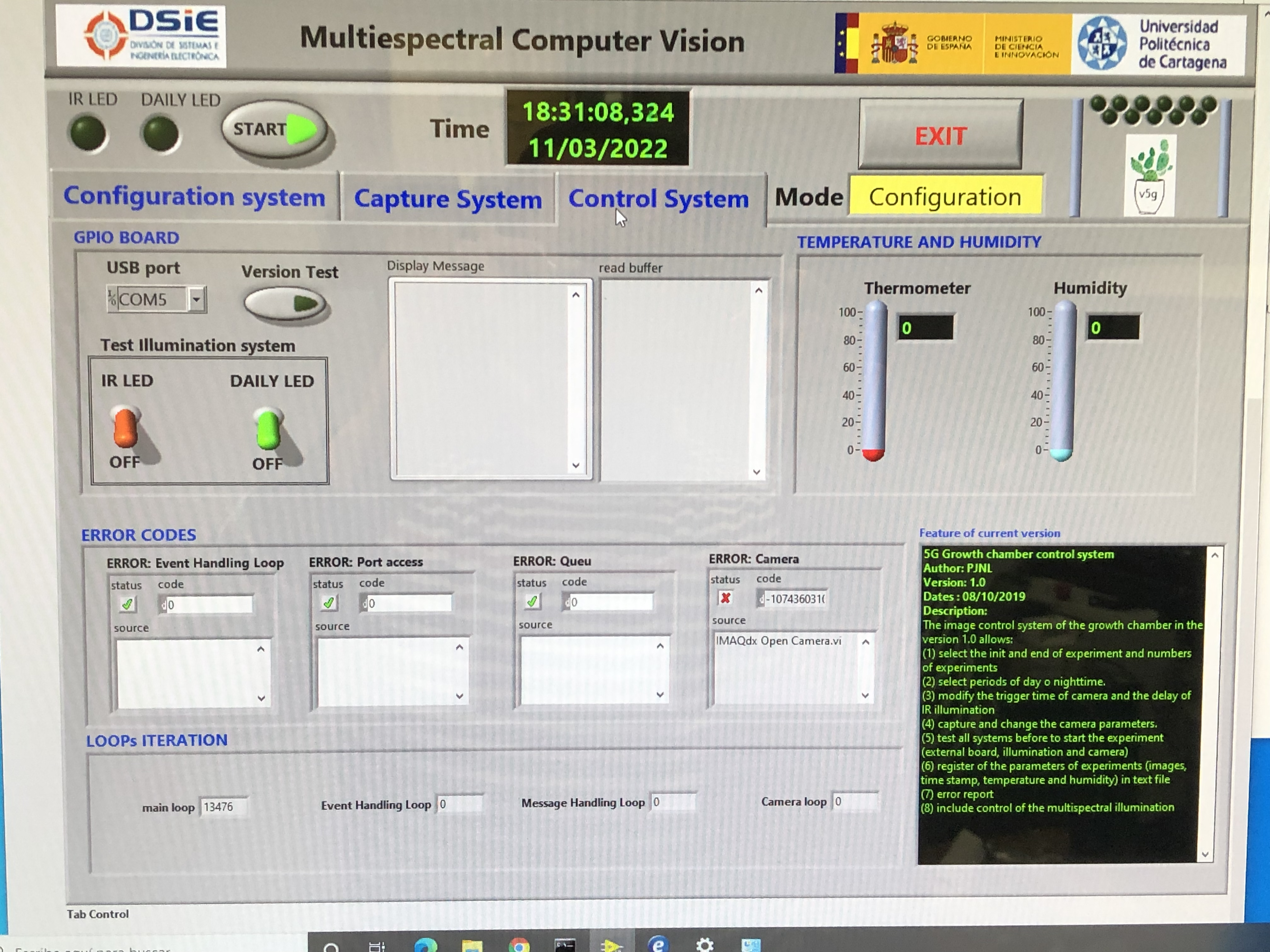Click the IR LED indicator light
Screen dimensions: 1270x952
pyautogui.click(x=88, y=134)
